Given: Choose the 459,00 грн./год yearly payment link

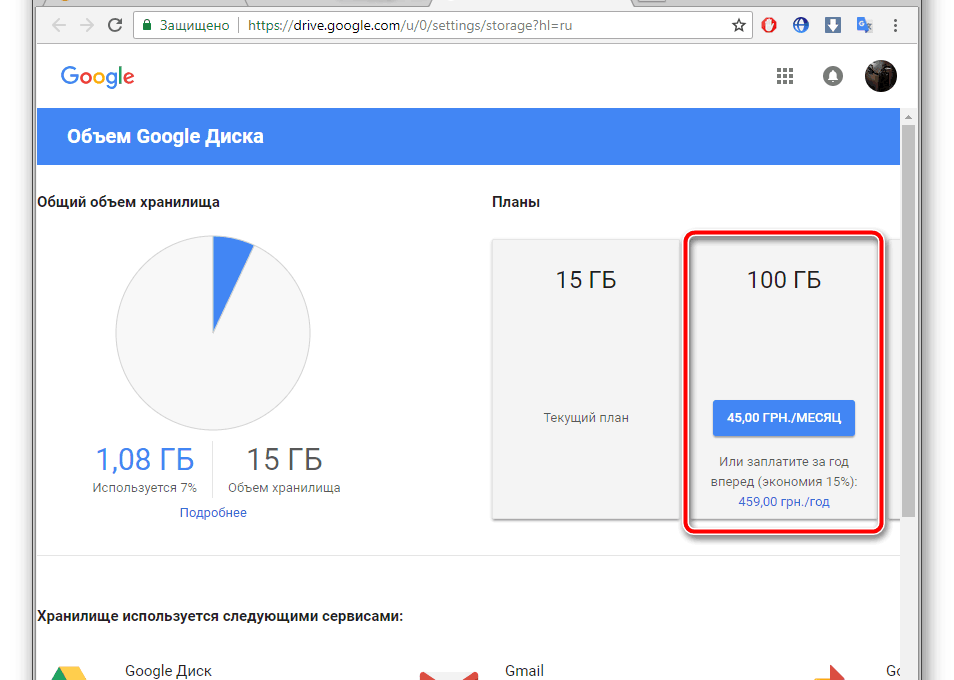Looking at the screenshot, I should click(783, 502).
